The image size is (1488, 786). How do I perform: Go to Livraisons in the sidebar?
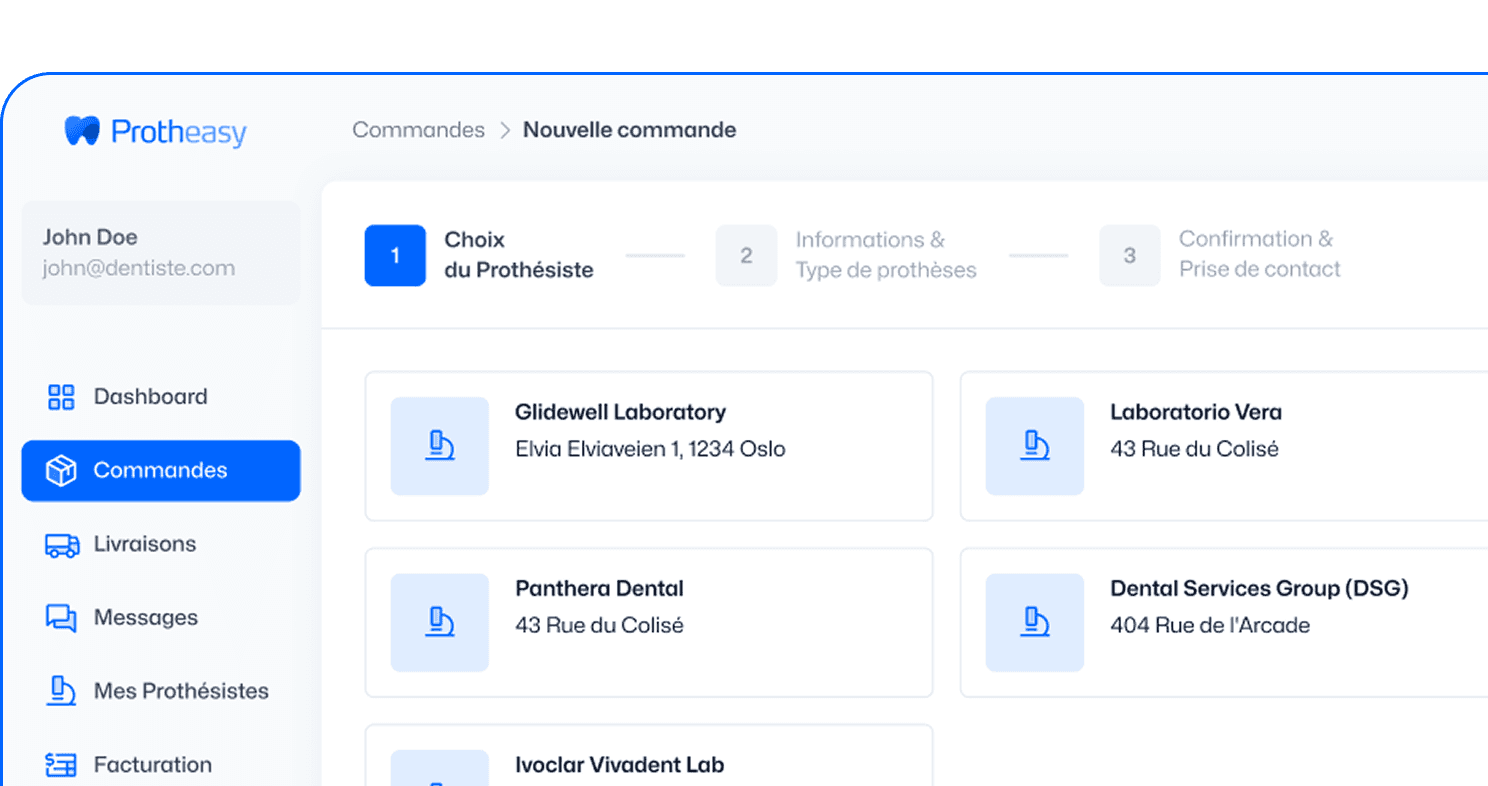coord(161,545)
